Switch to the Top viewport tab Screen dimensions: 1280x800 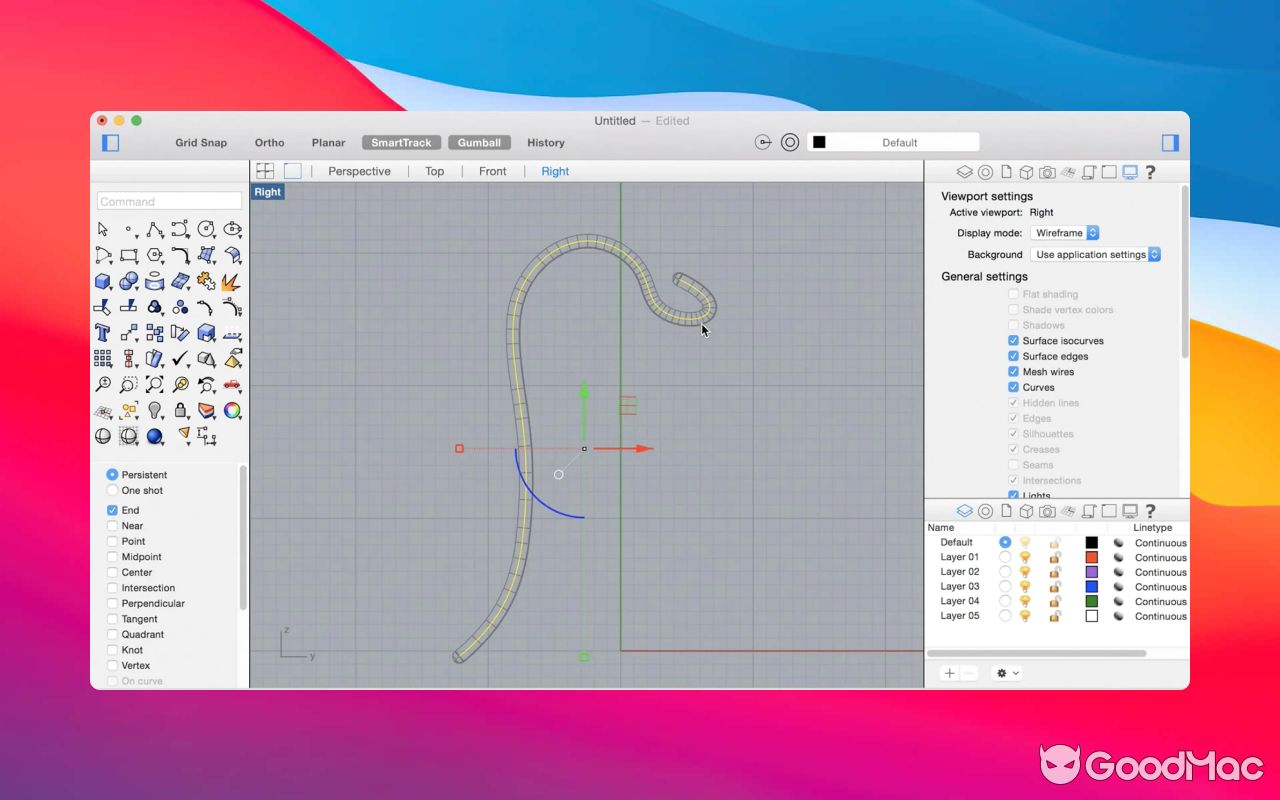point(434,171)
